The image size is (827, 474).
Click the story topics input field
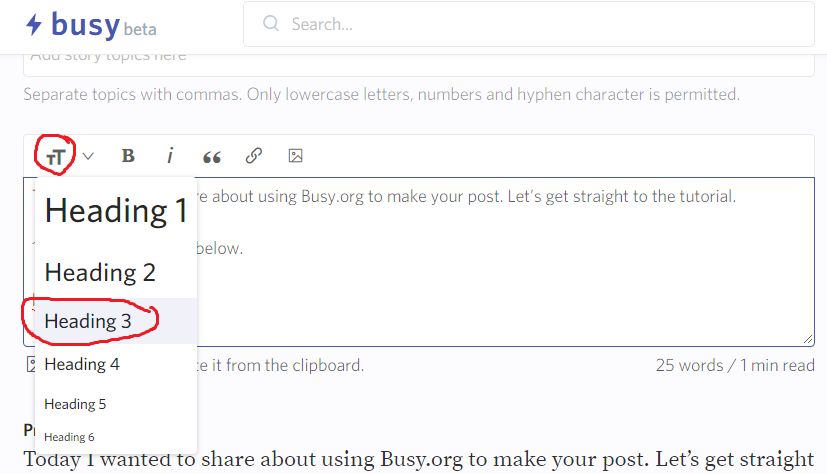pos(419,65)
